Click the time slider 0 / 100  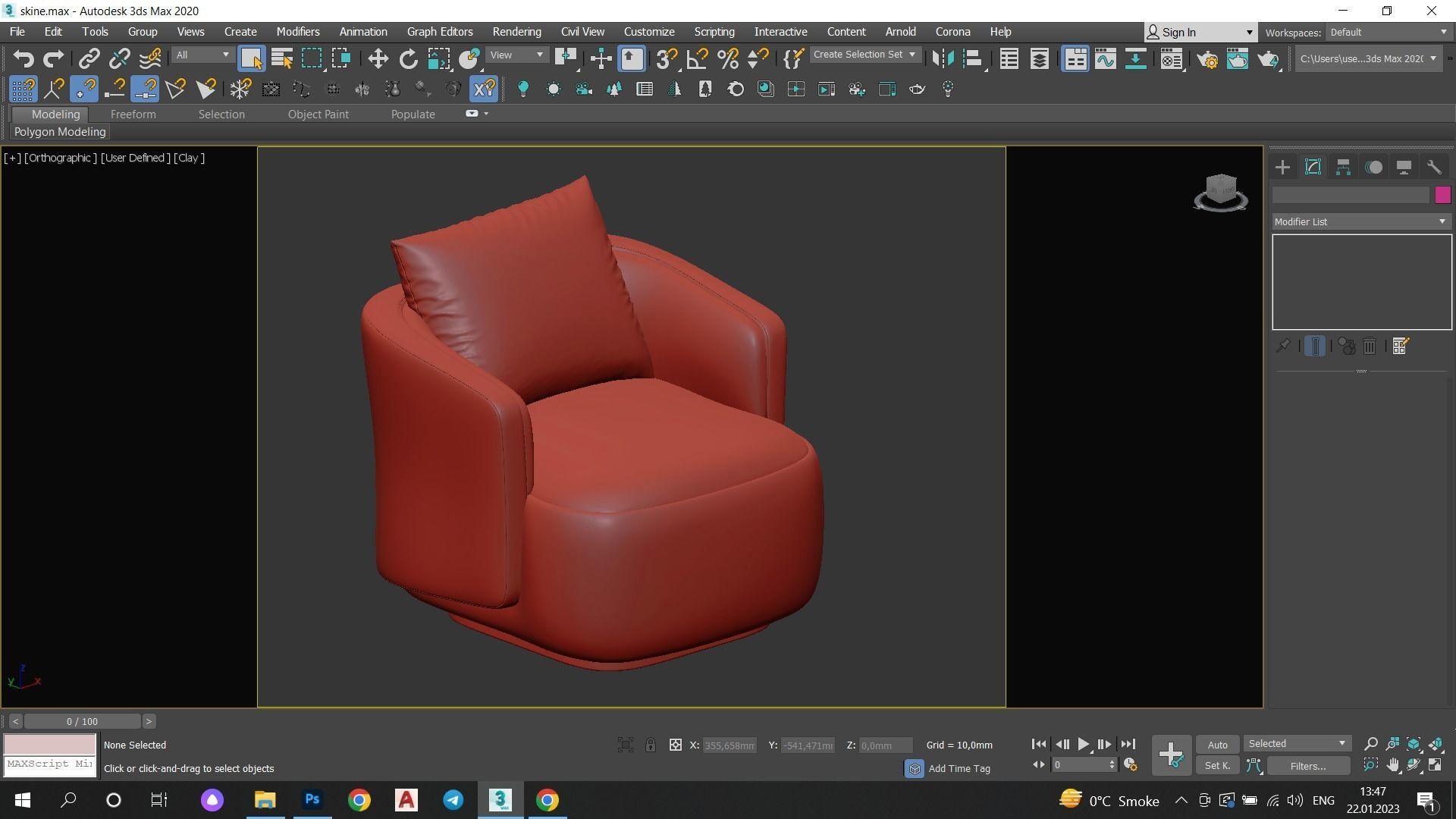(82, 721)
